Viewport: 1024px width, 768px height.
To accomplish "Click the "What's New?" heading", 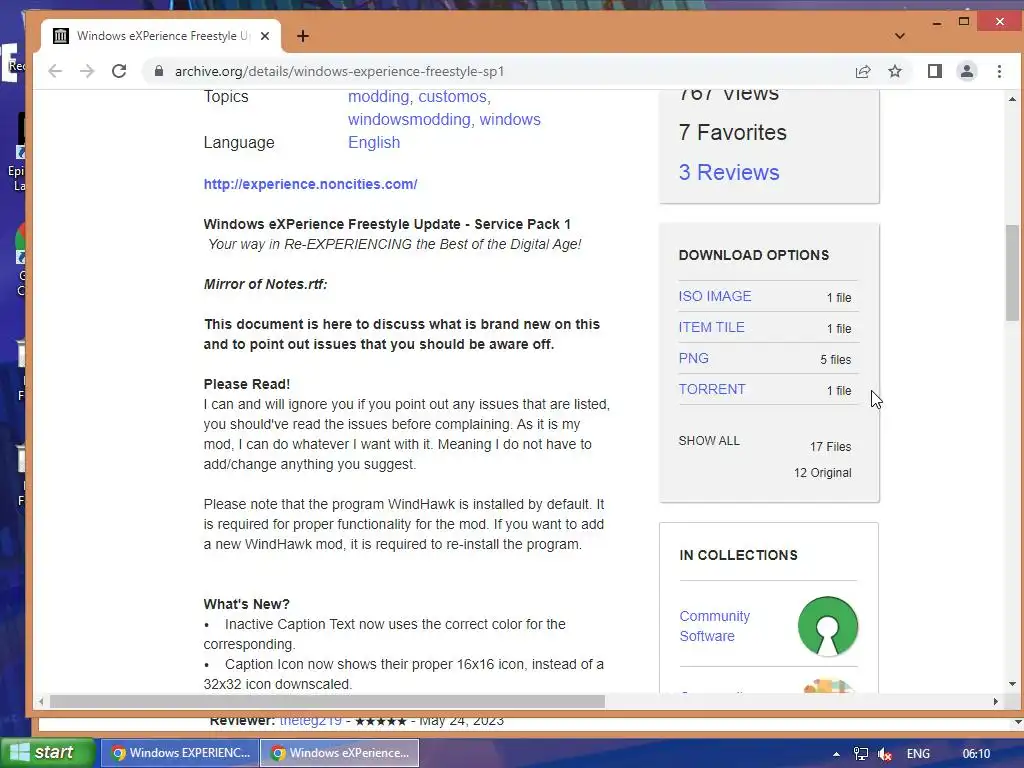I will click(246, 604).
